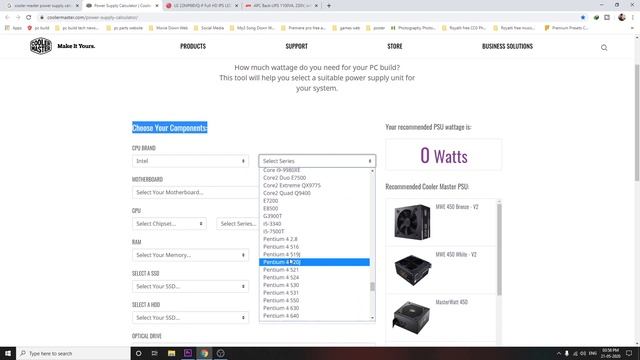Show hidden system tray icons
Screen dimensions: 640x360
click(558, 353)
